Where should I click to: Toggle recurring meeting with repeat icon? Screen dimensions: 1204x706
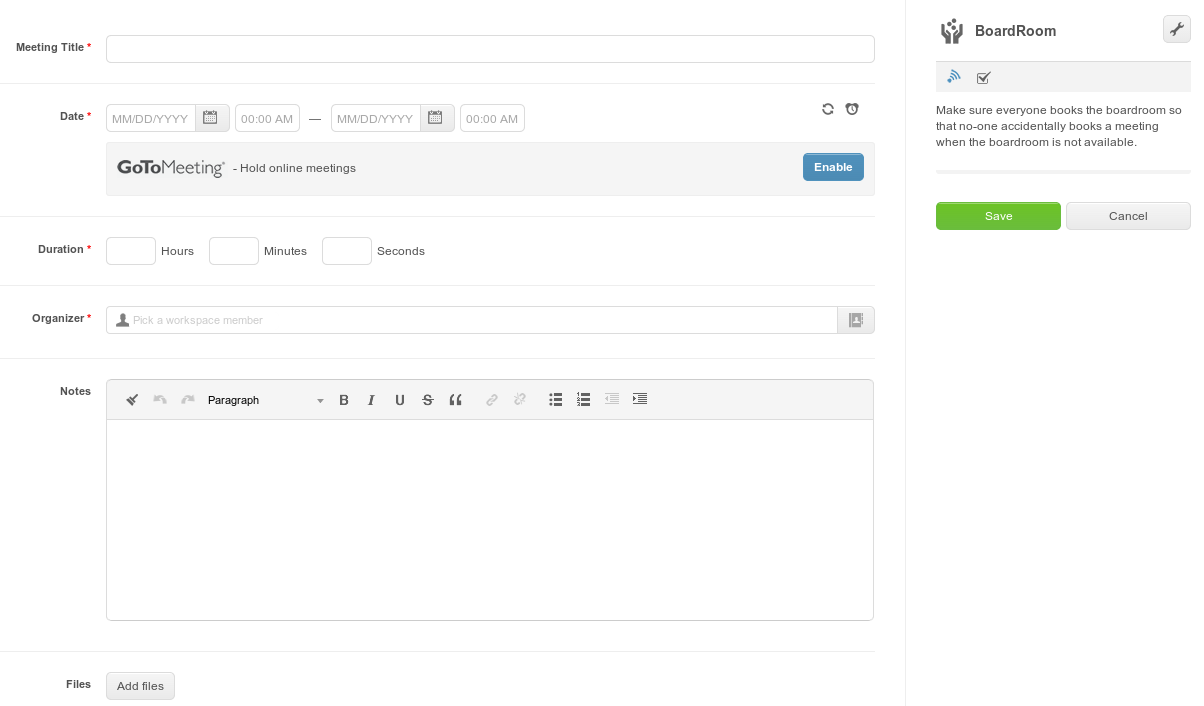click(828, 109)
